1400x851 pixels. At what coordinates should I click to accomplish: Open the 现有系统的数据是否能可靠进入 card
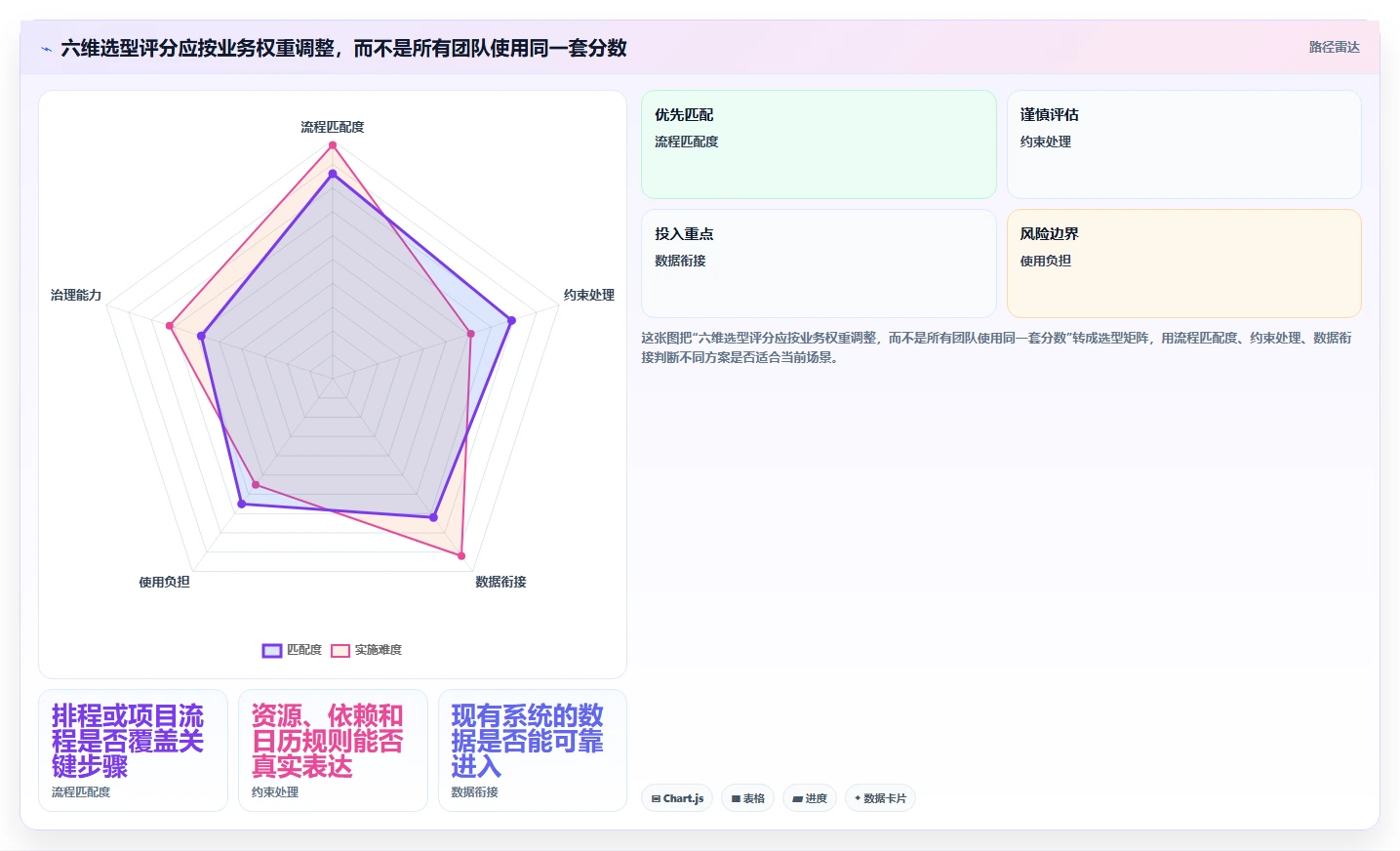pyautogui.click(x=533, y=750)
